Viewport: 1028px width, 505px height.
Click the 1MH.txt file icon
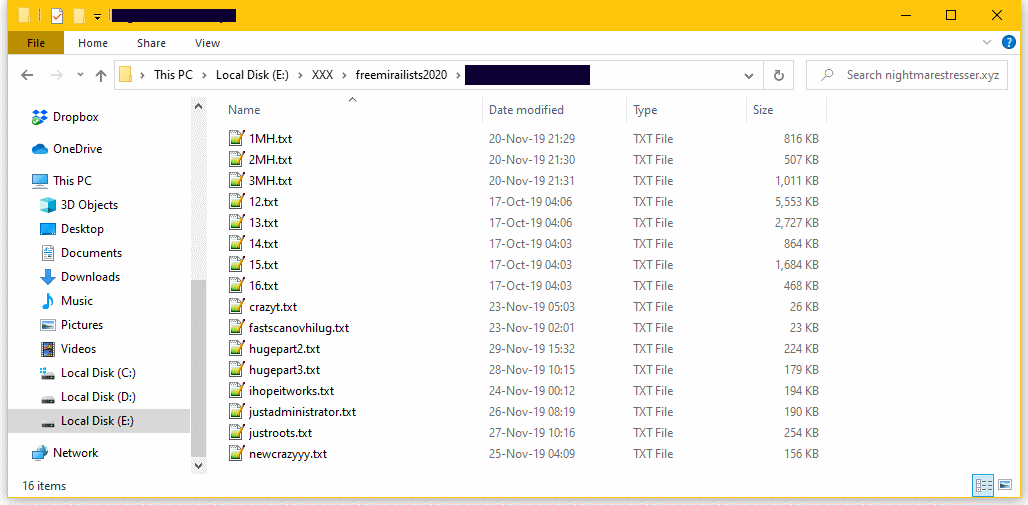point(237,139)
